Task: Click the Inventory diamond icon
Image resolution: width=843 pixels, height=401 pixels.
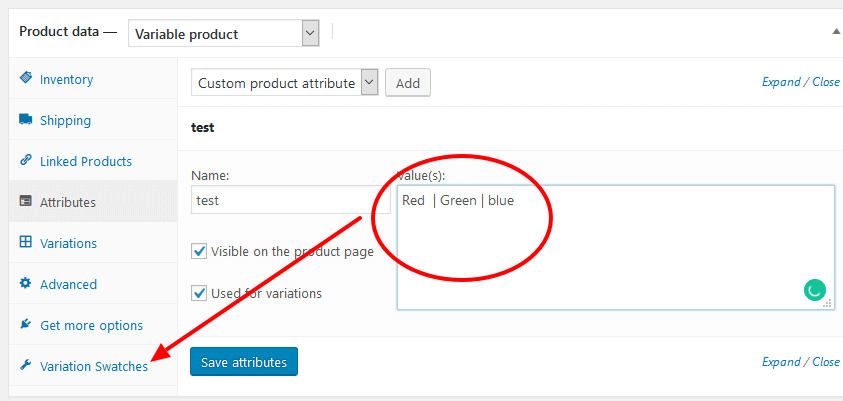Action: [25, 79]
